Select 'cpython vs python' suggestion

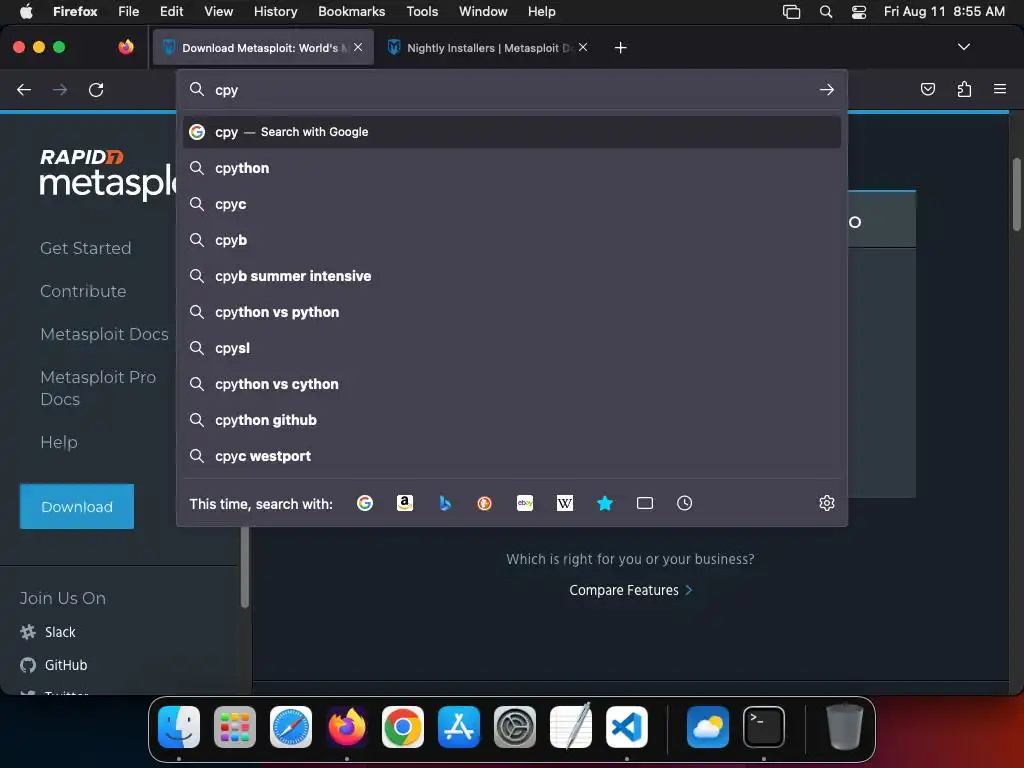click(x=512, y=312)
